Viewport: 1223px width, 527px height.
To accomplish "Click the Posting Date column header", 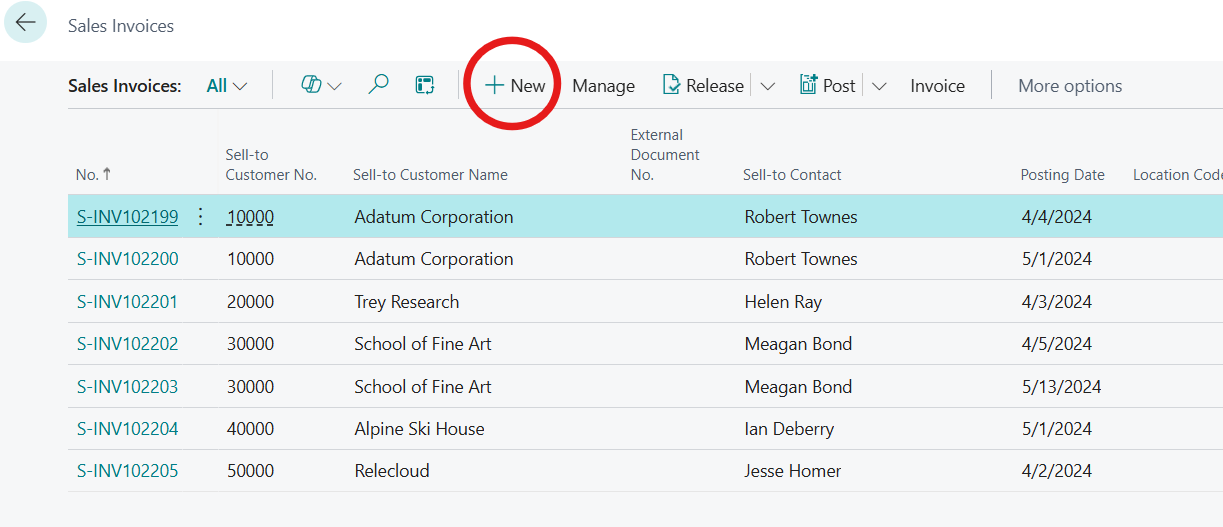I will pyautogui.click(x=1062, y=175).
